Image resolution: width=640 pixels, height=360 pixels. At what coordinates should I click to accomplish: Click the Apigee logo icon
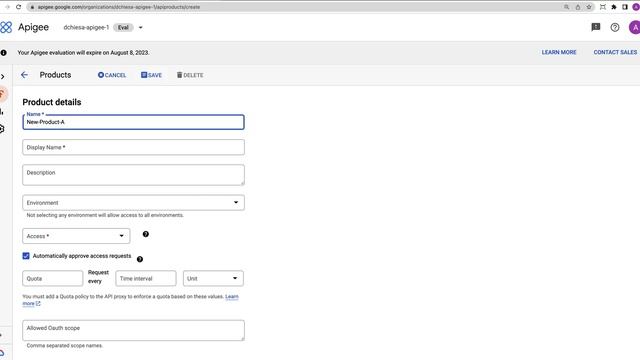coord(6,27)
